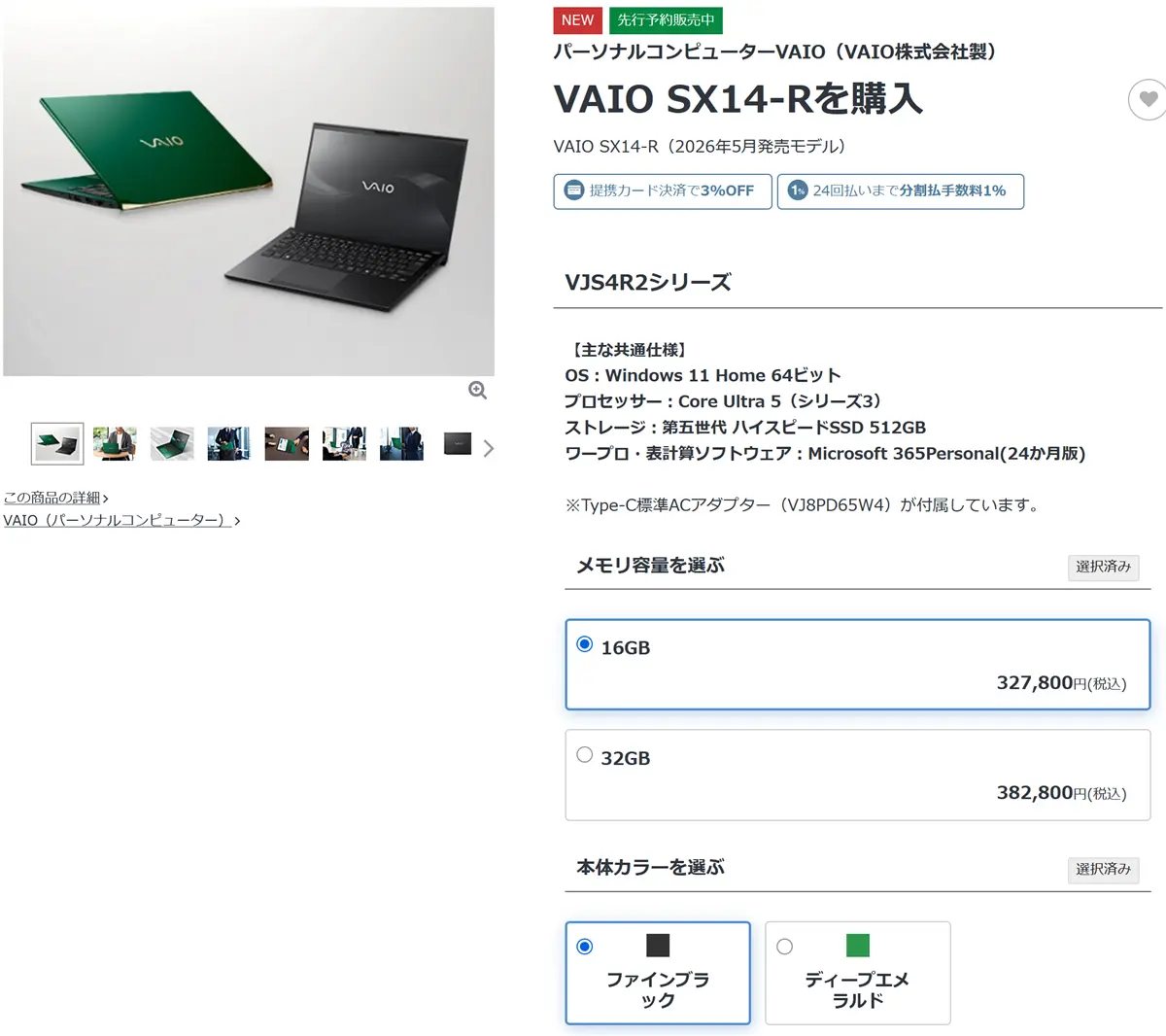Click the green color swatch square
Image resolution: width=1166 pixels, height=1036 pixels.
pyautogui.click(x=858, y=945)
